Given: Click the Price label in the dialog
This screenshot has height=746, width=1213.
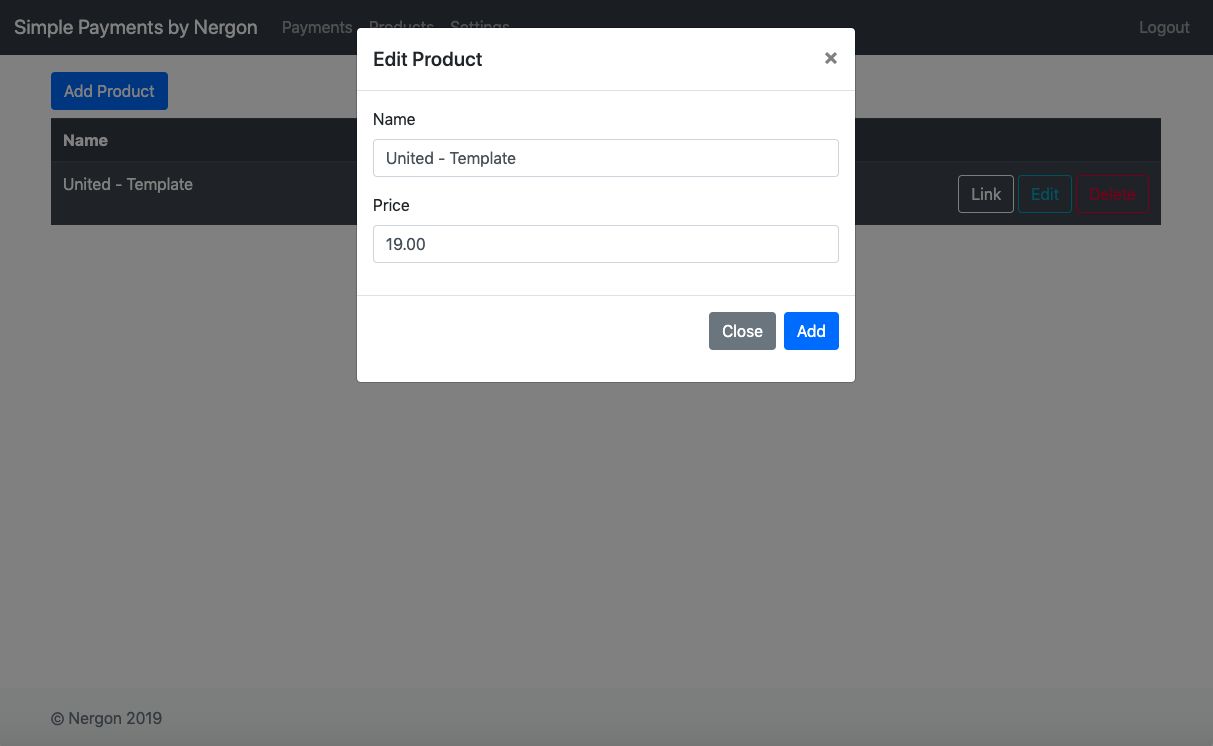Looking at the screenshot, I should [391, 205].
